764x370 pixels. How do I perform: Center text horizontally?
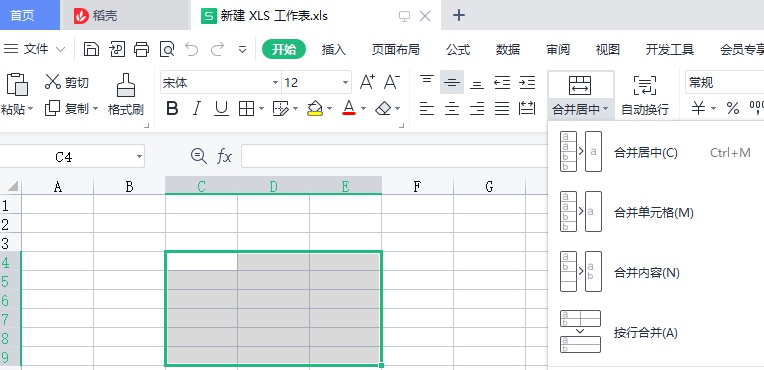(x=452, y=108)
